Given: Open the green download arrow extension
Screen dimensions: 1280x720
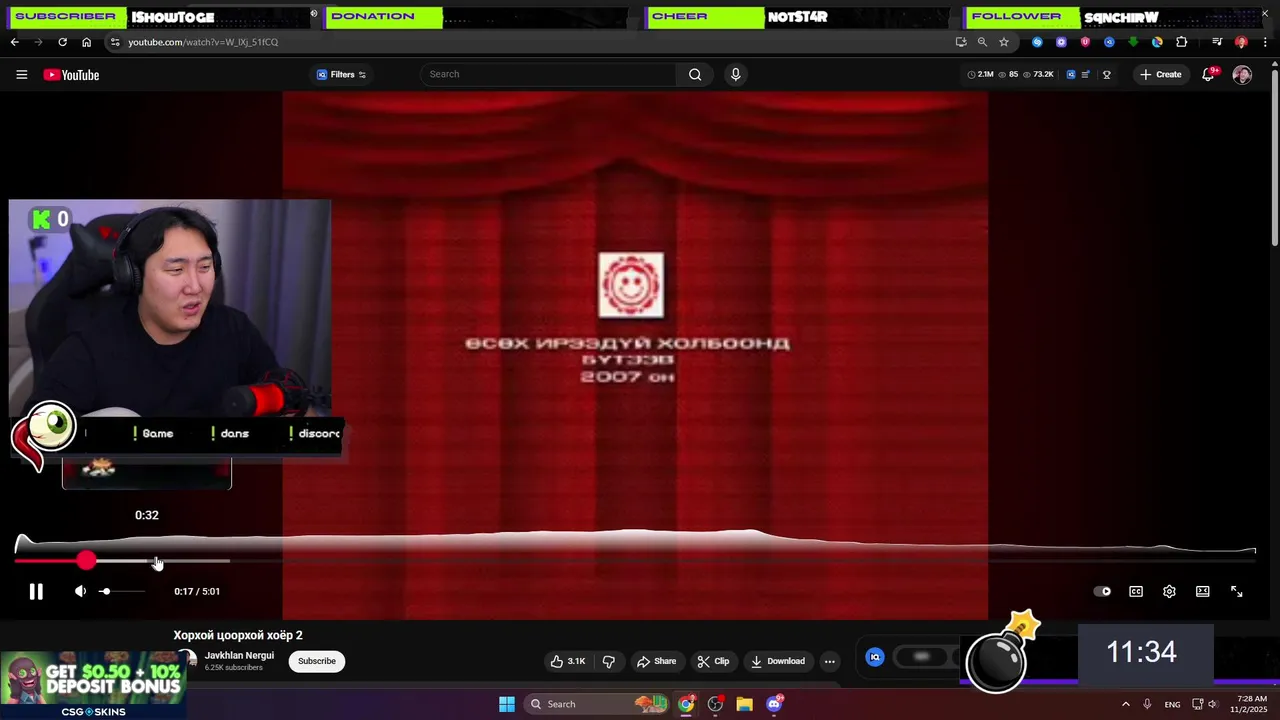Looking at the screenshot, I should pyautogui.click(x=1133, y=42).
